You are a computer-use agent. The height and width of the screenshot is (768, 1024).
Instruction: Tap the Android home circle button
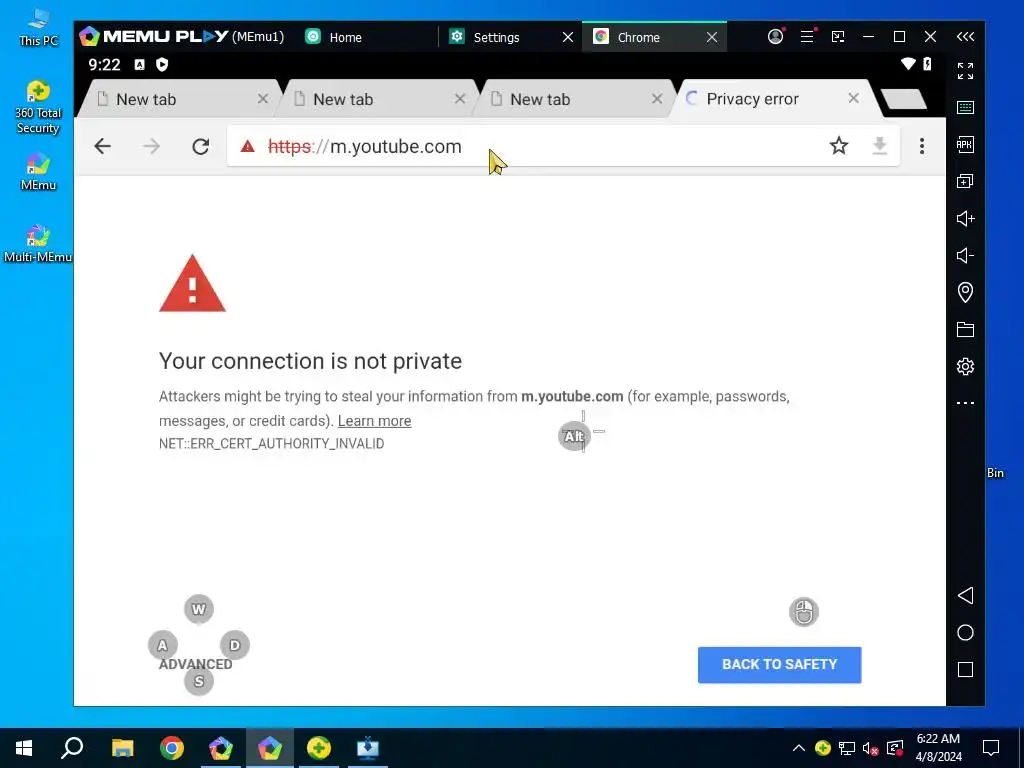click(965, 632)
